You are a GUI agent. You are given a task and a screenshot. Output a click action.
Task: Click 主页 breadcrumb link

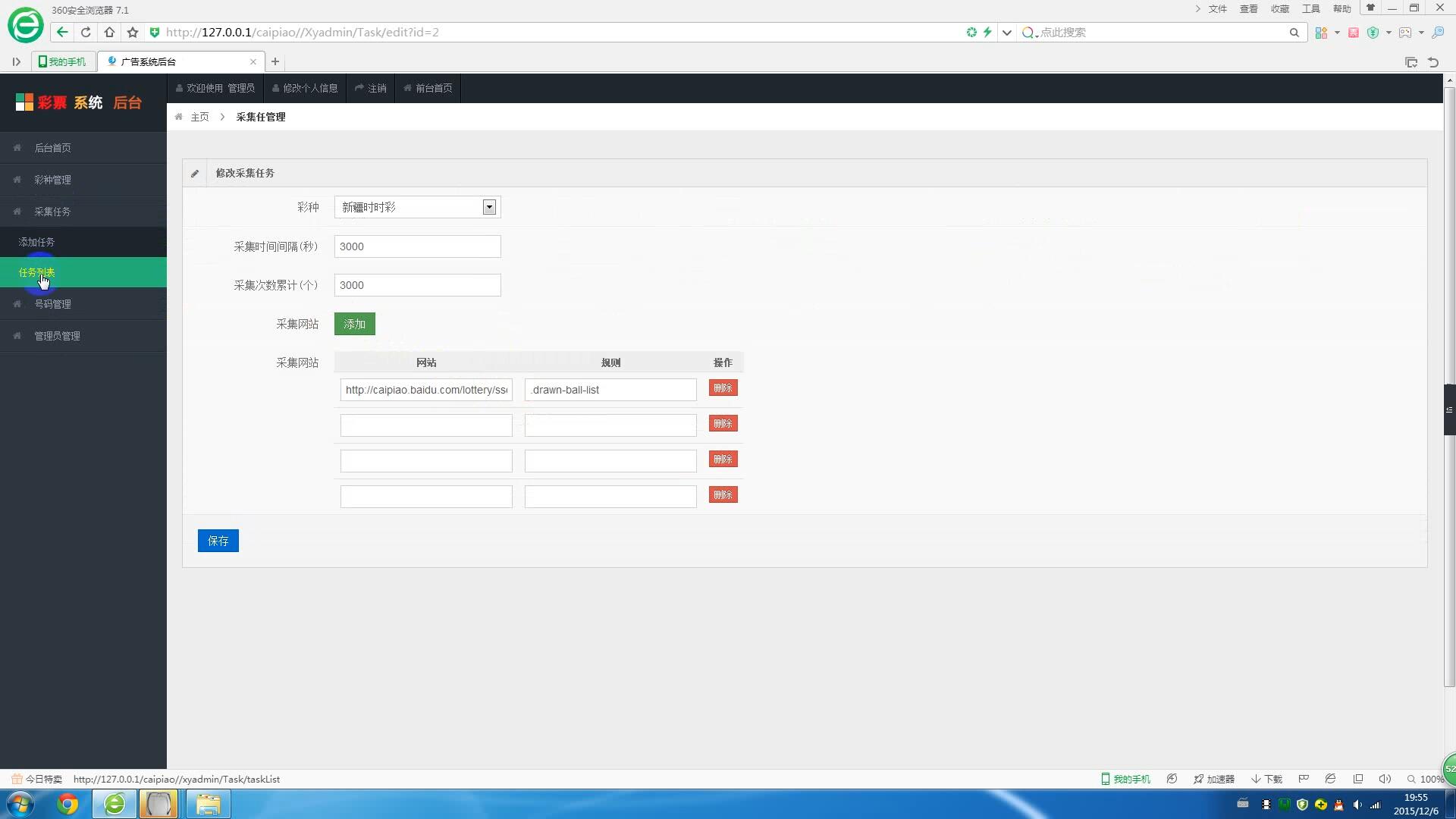tap(199, 117)
